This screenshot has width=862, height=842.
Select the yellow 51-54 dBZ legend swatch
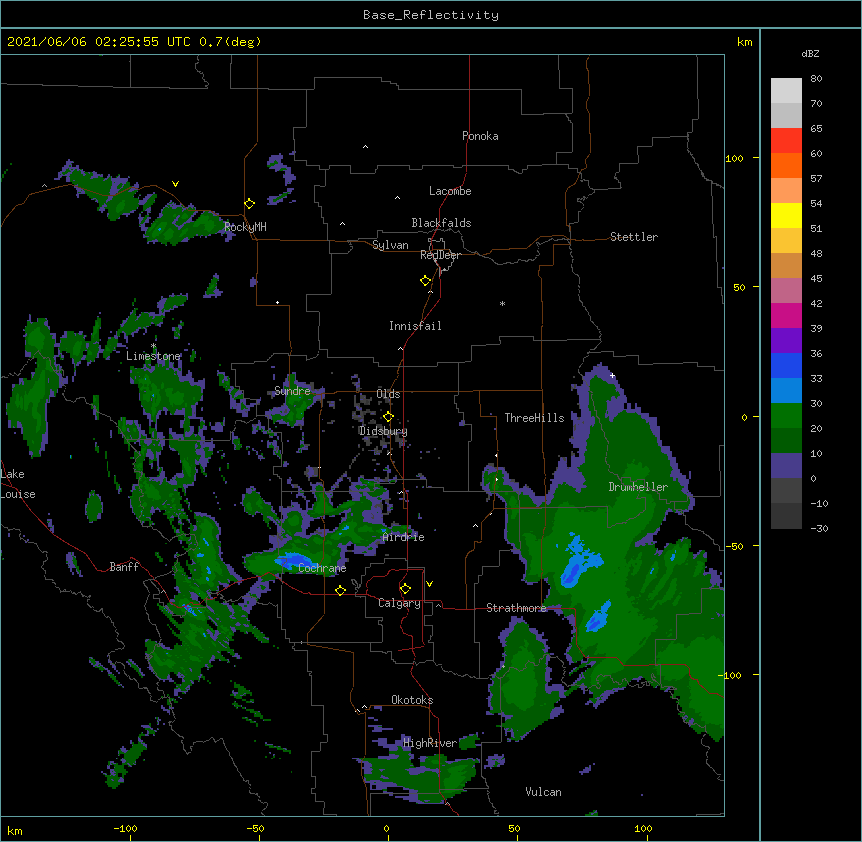coord(786,216)
